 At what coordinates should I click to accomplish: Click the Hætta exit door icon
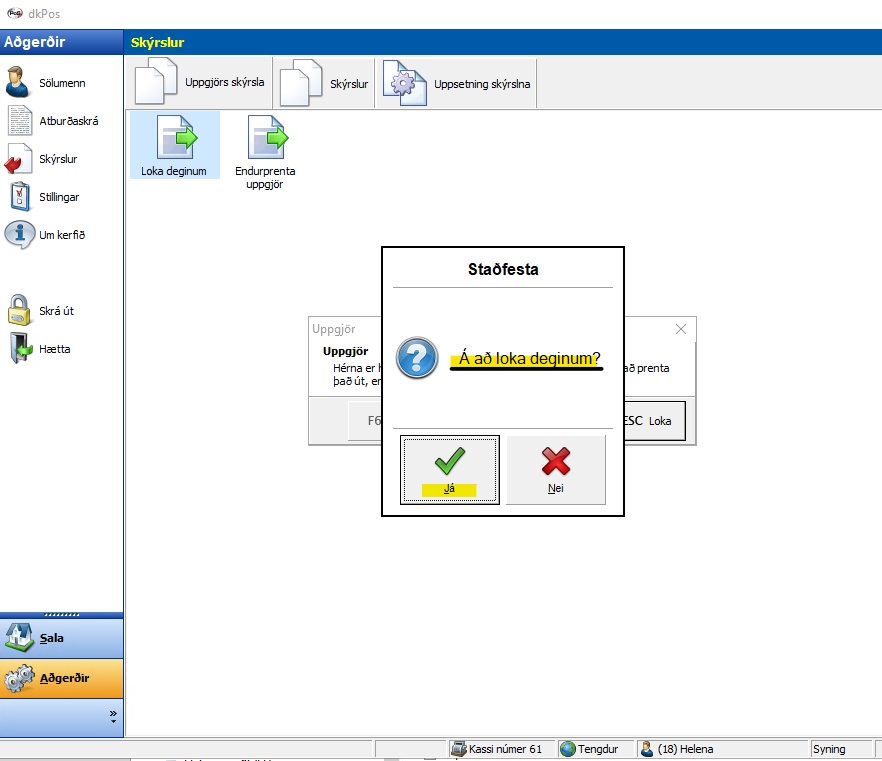pyautogui.click(x=20, y=349)
